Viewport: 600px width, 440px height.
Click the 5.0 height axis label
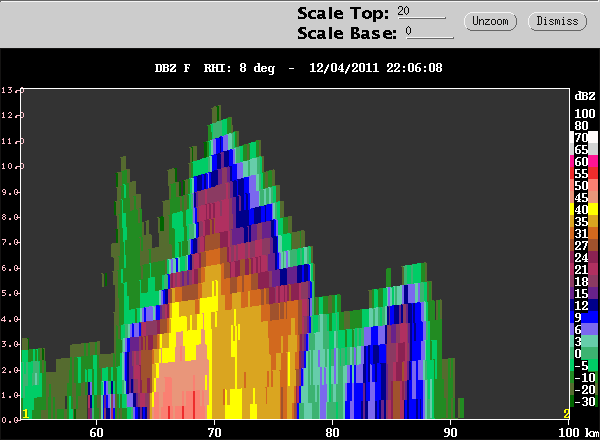click(10, 293)
